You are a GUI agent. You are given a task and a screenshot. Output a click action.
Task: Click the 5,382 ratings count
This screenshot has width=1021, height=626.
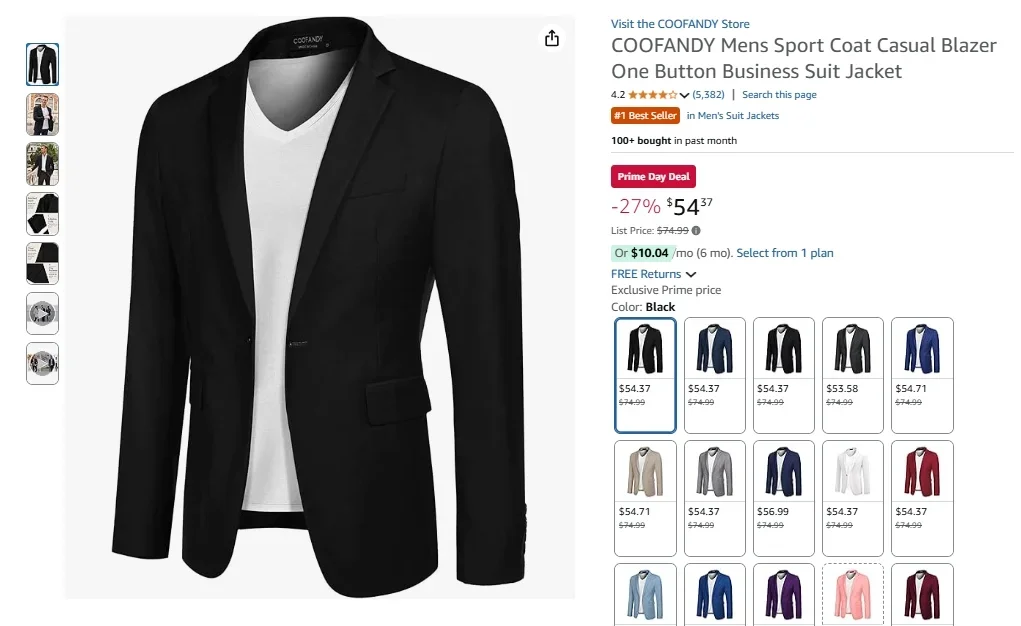pyautogui.click(x=707, y=94)
